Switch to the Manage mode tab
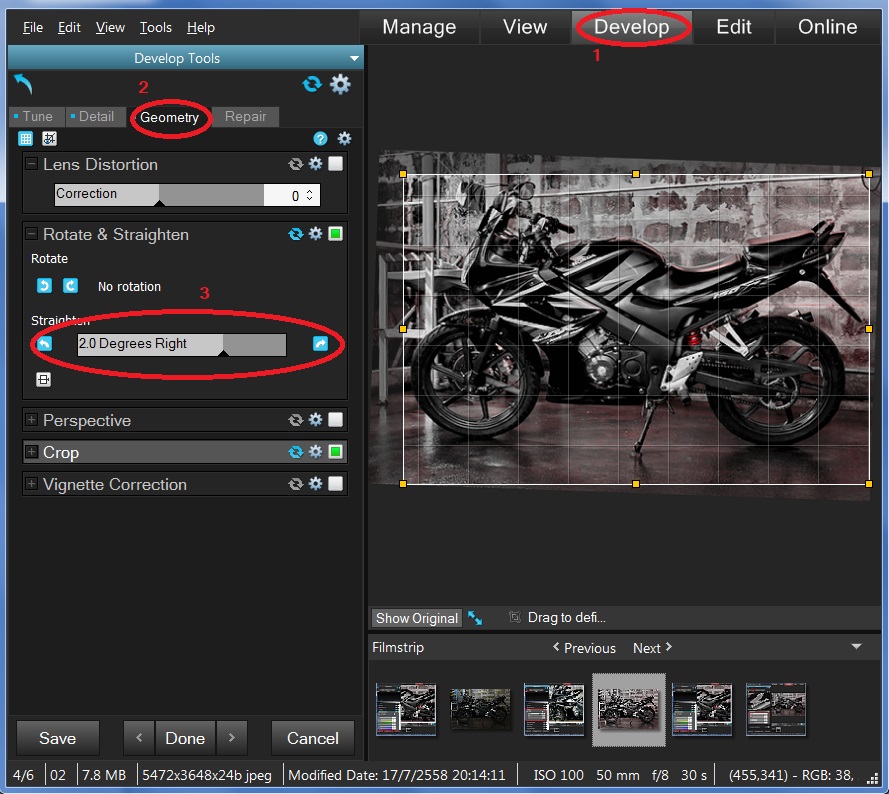Image resolution: width=889 pixels, height=794 pixels. (419, 27)
